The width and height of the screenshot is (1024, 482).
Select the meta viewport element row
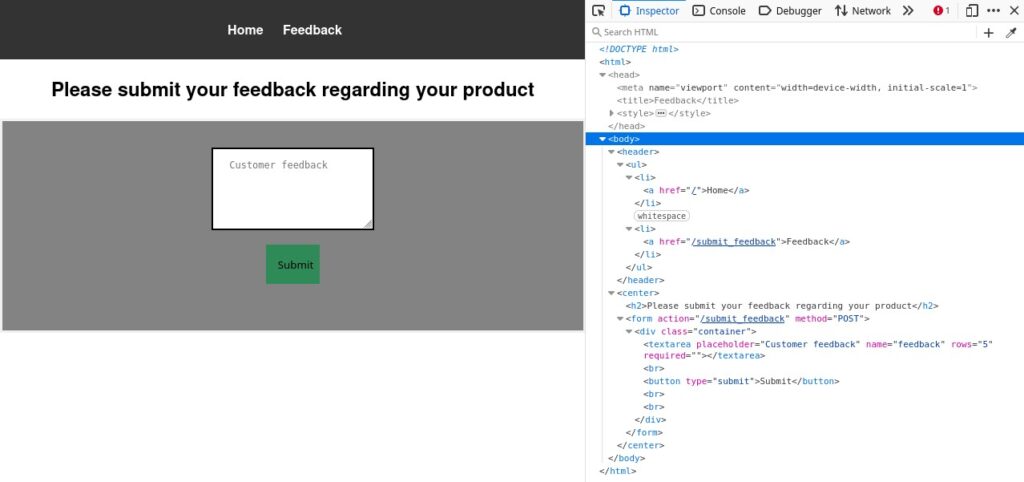tap(797, 88)
